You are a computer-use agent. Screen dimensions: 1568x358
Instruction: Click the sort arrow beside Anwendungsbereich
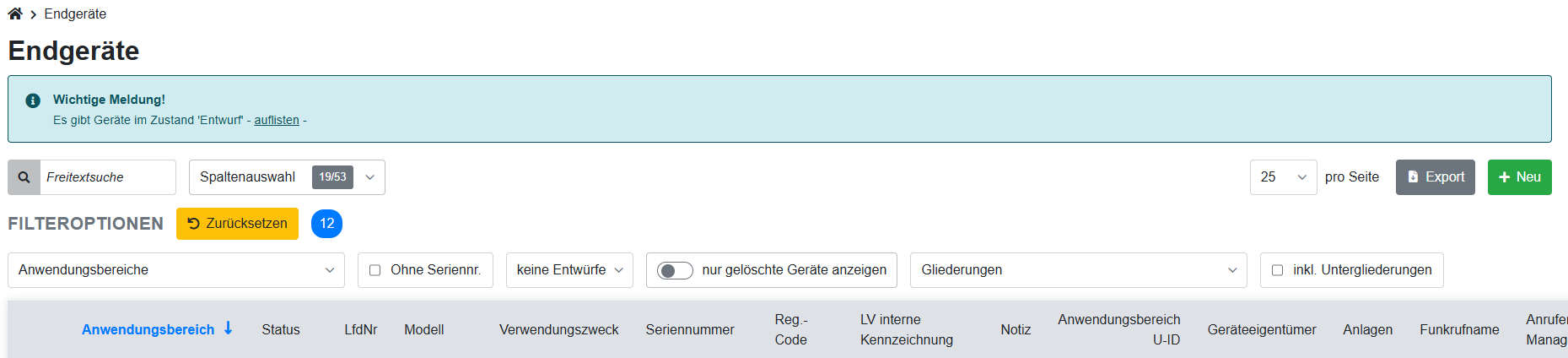(x=229, y=328)
